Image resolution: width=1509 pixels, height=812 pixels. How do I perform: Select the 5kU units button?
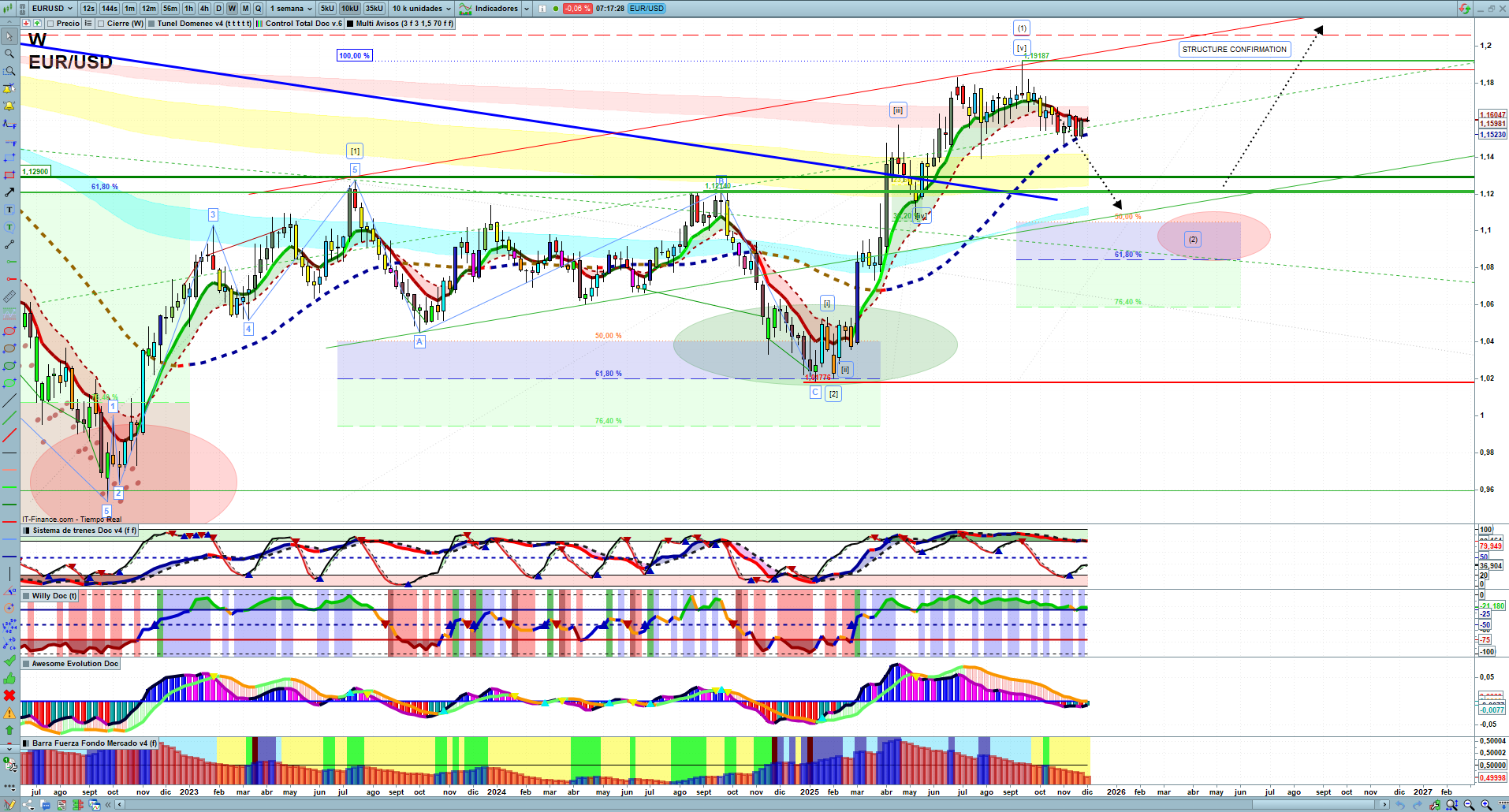point(327,9)
